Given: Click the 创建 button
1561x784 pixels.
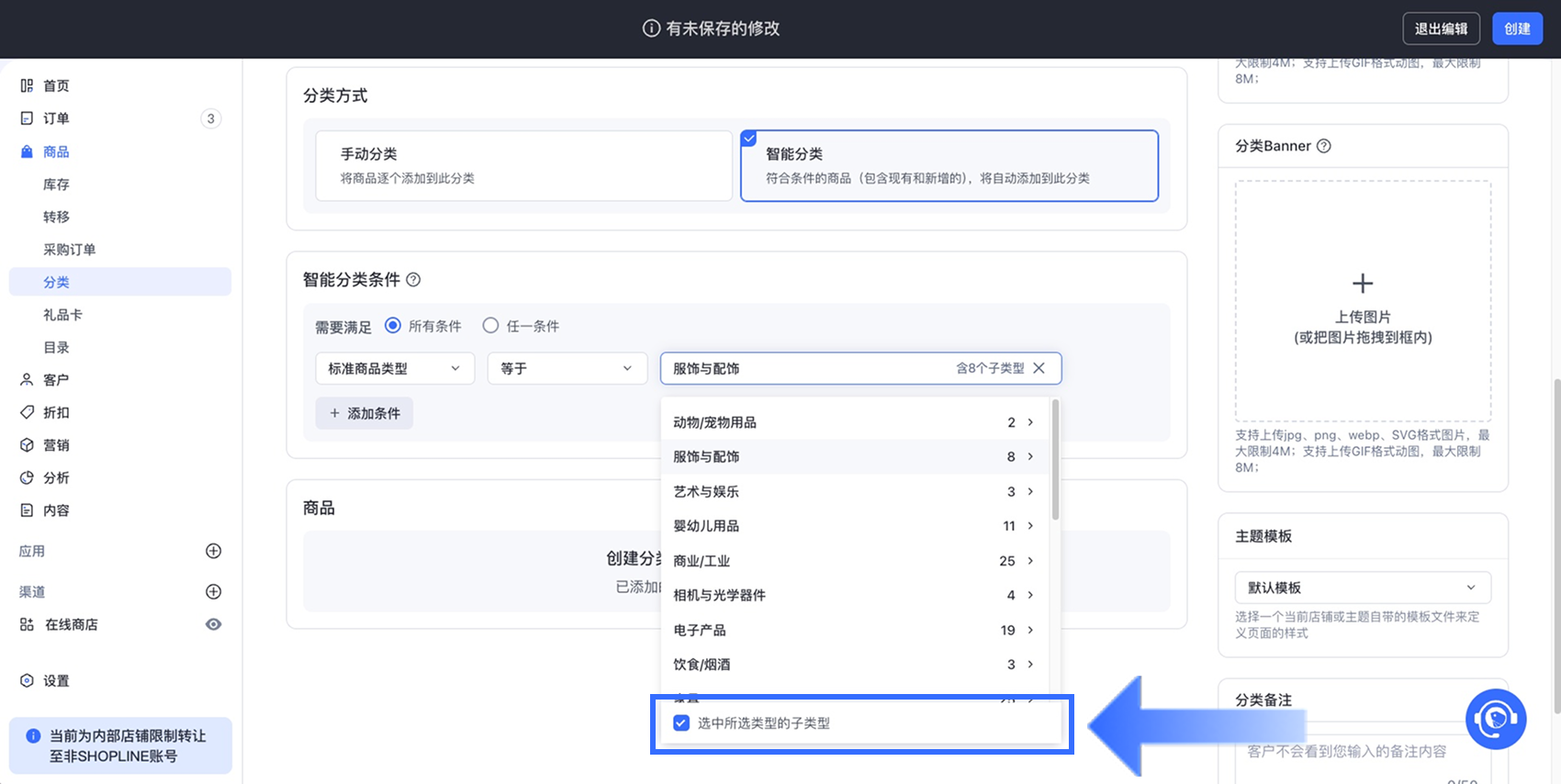Looking at the screenshot, I should [x=1517, y=28].
